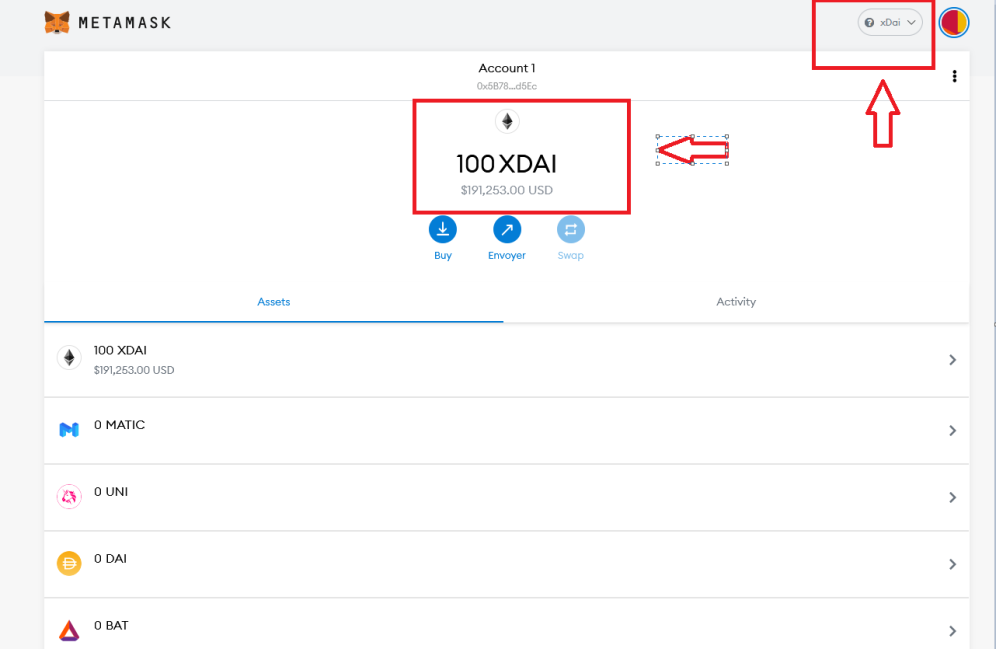Switch to the Activity tab

click(x=736, y=302)
